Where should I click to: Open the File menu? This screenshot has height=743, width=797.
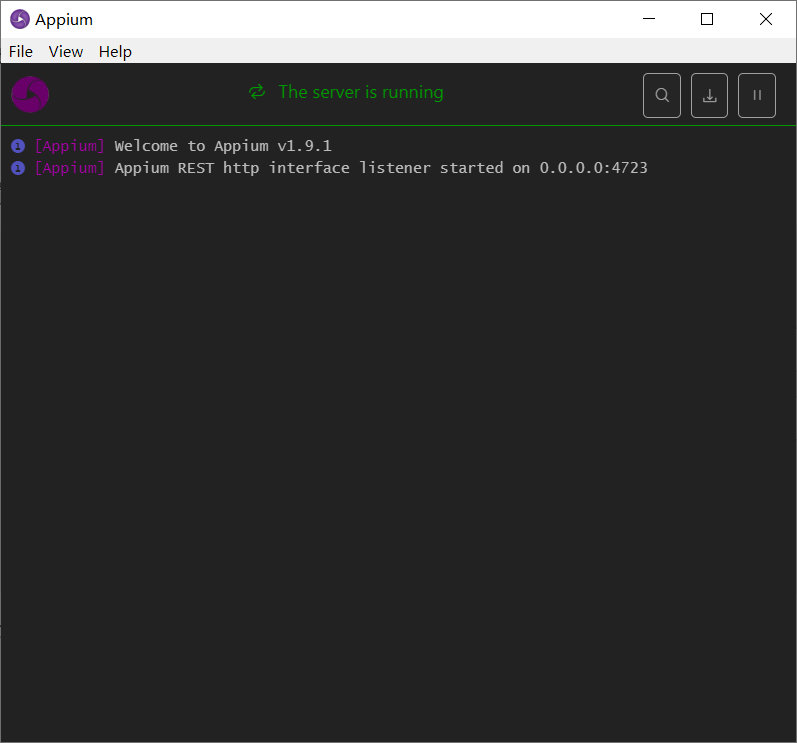[x=21, y=51]
